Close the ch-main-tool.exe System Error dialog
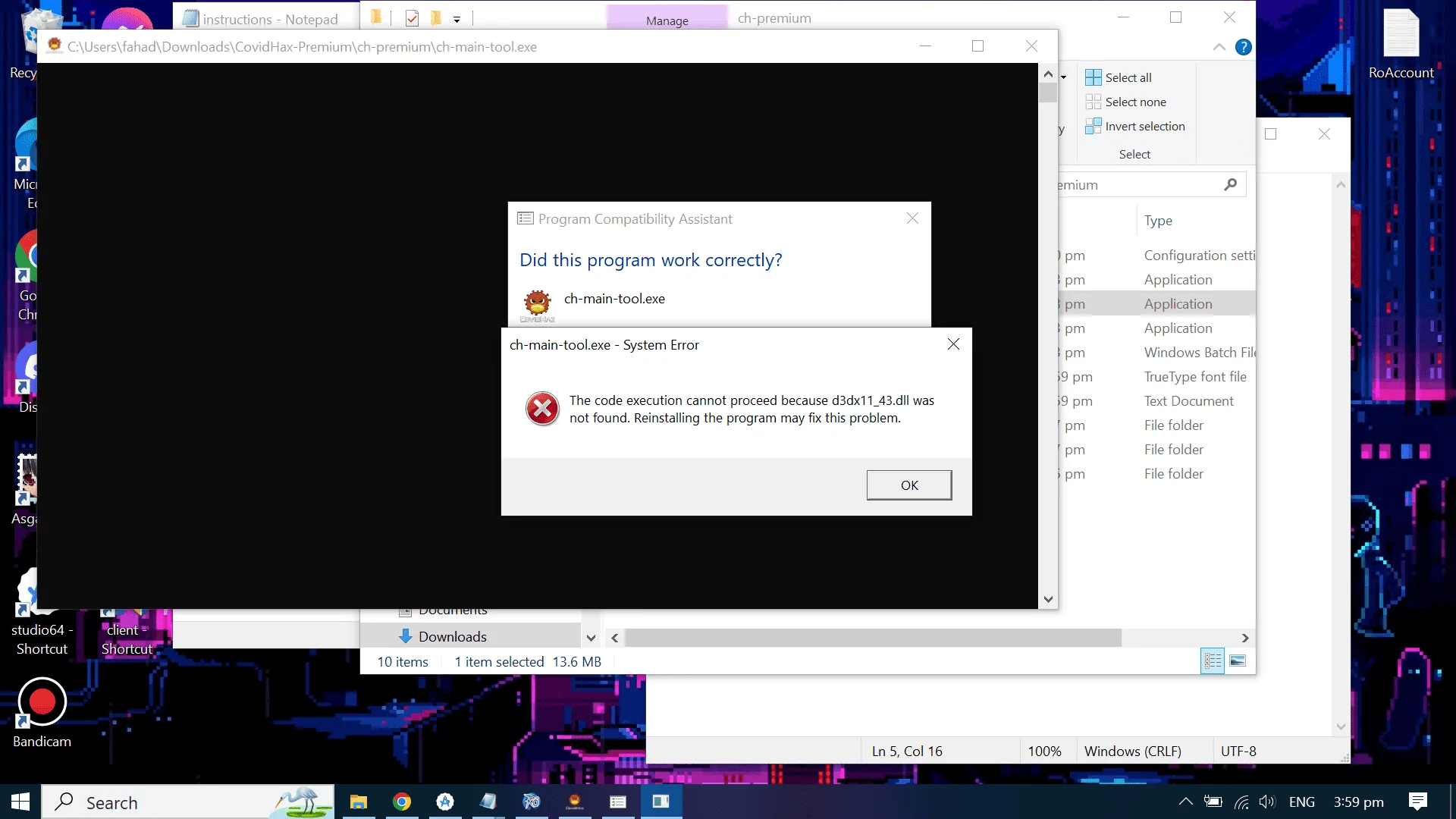This screenshot has width=1456, height=819. pos(953,344)
